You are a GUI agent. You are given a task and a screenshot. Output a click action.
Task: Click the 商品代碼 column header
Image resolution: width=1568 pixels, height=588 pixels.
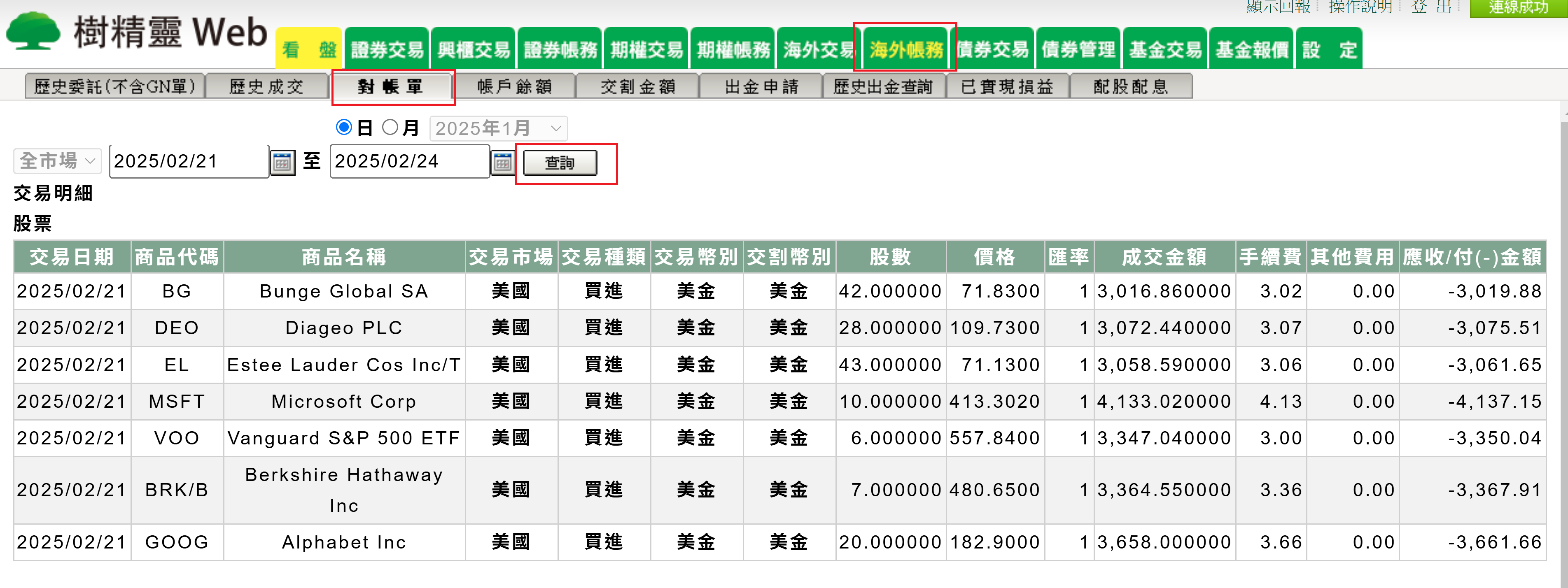click(177, 257)
